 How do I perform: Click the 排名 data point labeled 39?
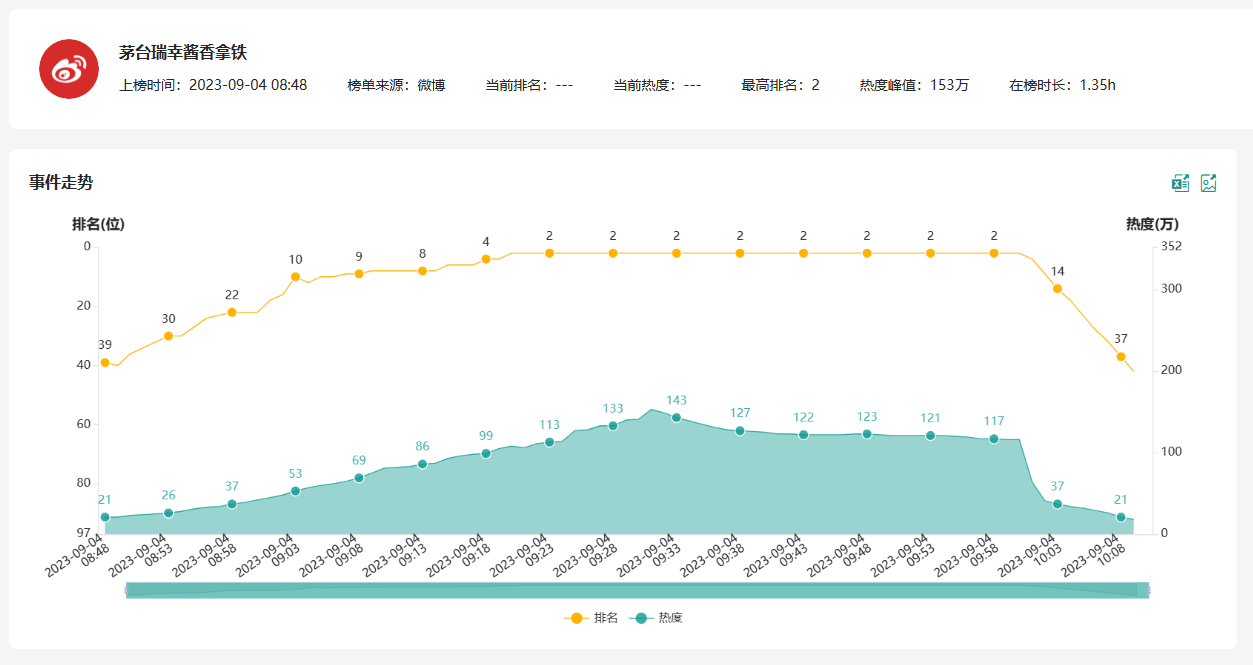tap(105, 363)
